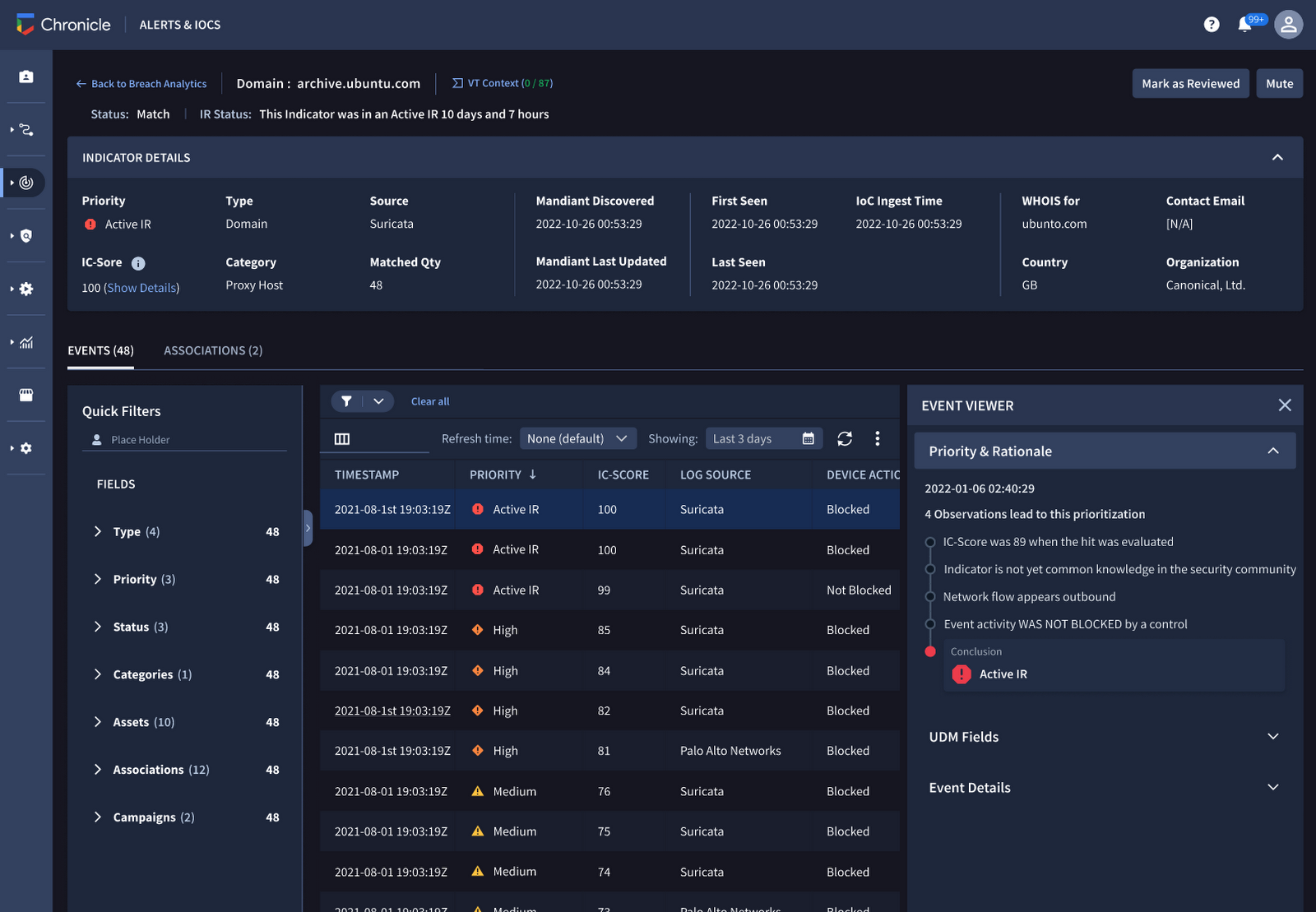The width and height of the screenshot is (1316, 912).
Task: Open the bottom settings gear in sidebar
Action: (x=26, y=448)
